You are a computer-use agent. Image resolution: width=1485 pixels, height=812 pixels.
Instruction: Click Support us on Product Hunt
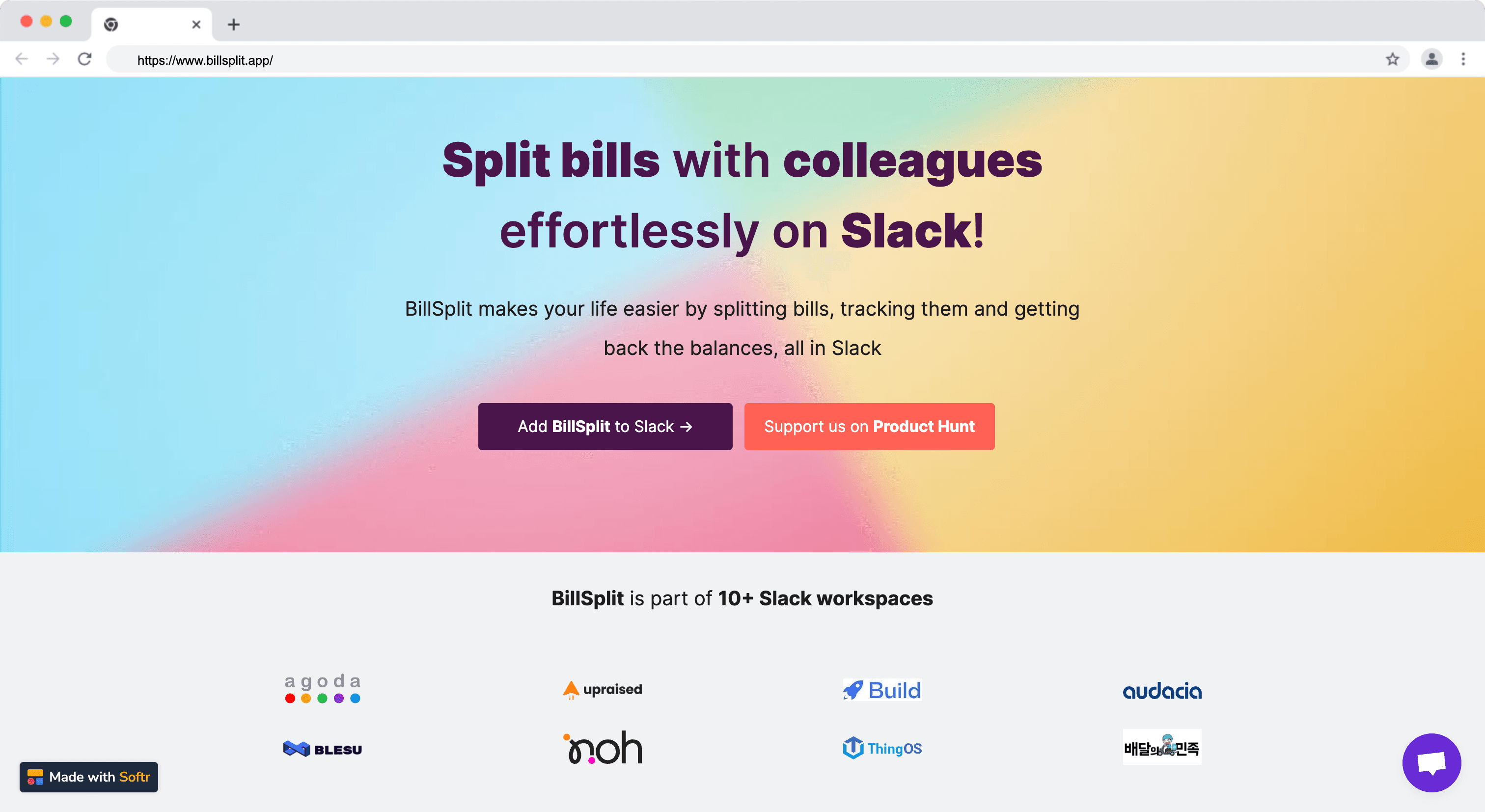869,427
